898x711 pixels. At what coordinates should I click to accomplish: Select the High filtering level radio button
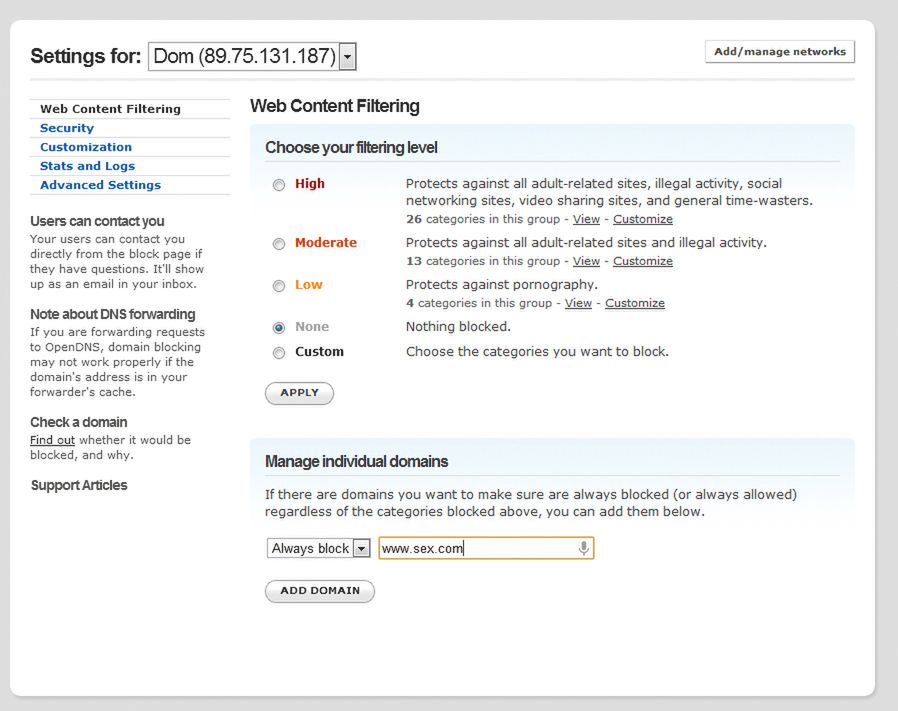279,185
